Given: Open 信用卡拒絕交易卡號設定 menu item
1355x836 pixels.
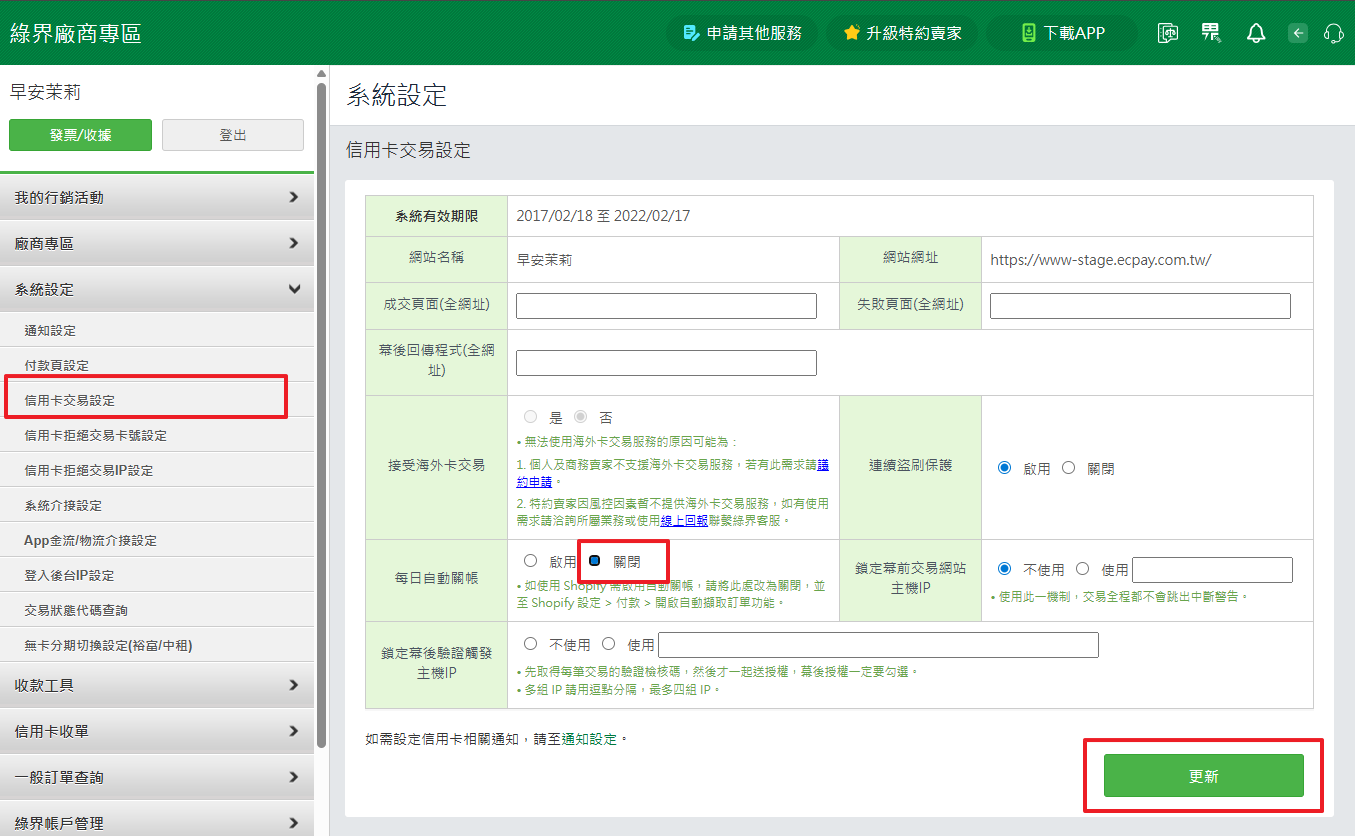Looking at the screenshot, I should tap(96, 436).
